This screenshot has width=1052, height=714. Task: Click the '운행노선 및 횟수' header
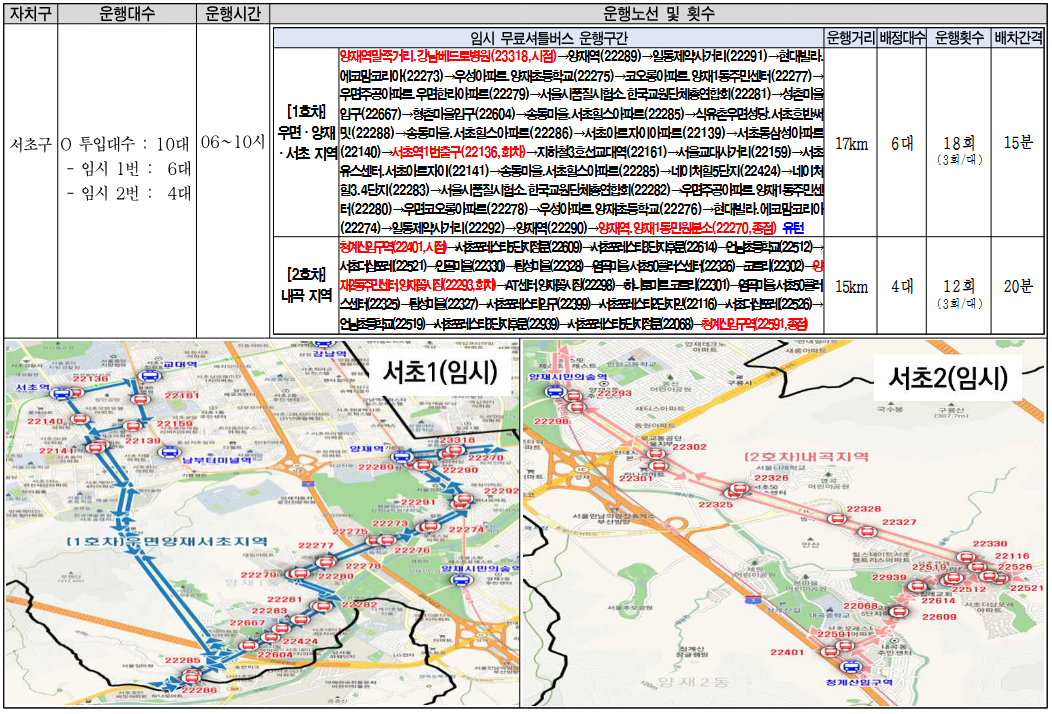coord(659,13)
